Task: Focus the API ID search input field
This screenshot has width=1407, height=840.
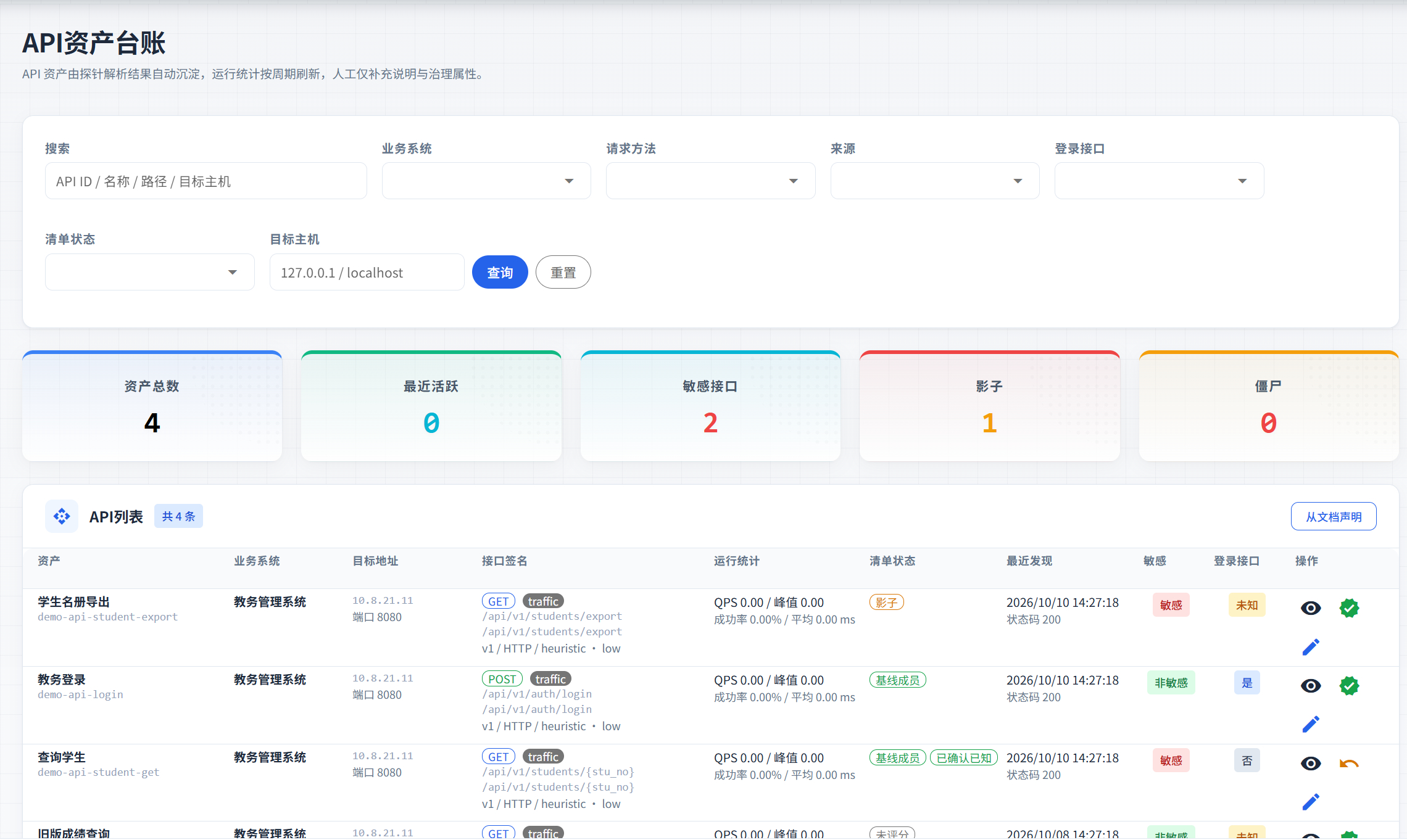Action: point(206,181)
